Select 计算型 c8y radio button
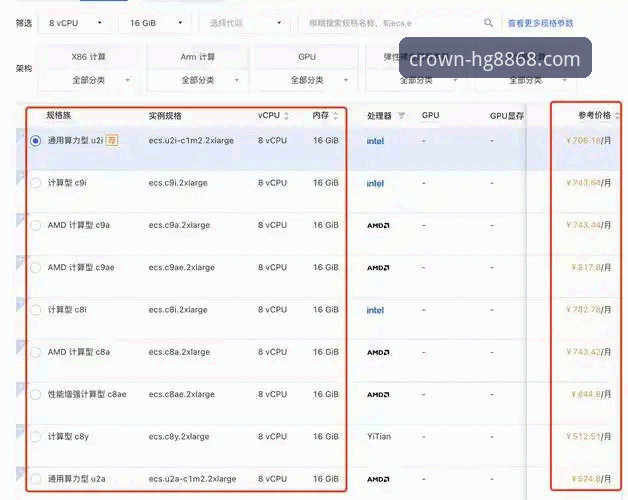The width and height of the screenshot is (628, 500). tap(36, 437)
